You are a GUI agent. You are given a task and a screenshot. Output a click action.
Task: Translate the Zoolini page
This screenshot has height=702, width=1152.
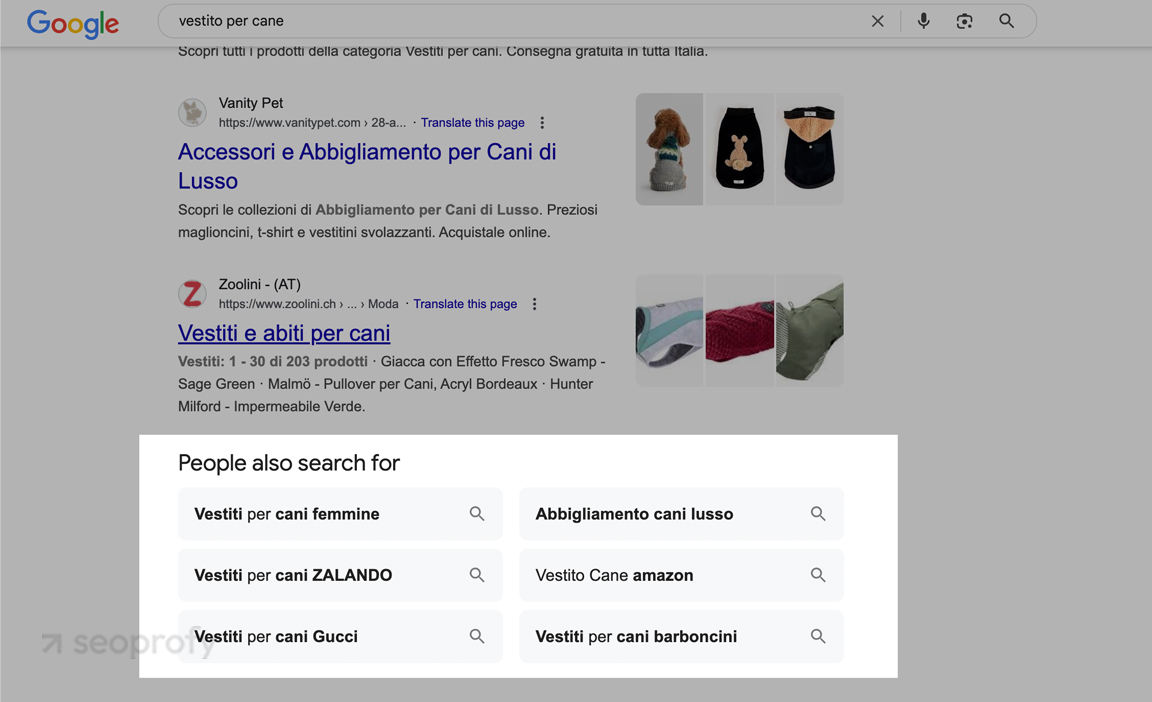click(x=465, y=304)
